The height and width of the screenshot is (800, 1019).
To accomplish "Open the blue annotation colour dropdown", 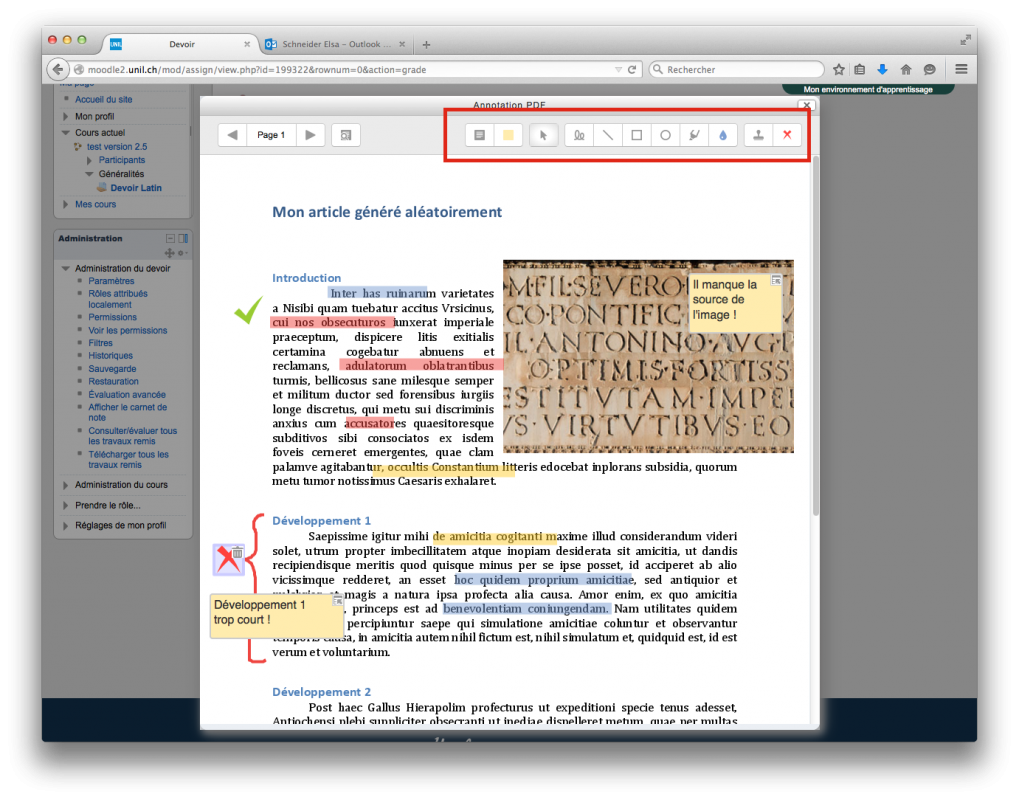I will 722,135.
